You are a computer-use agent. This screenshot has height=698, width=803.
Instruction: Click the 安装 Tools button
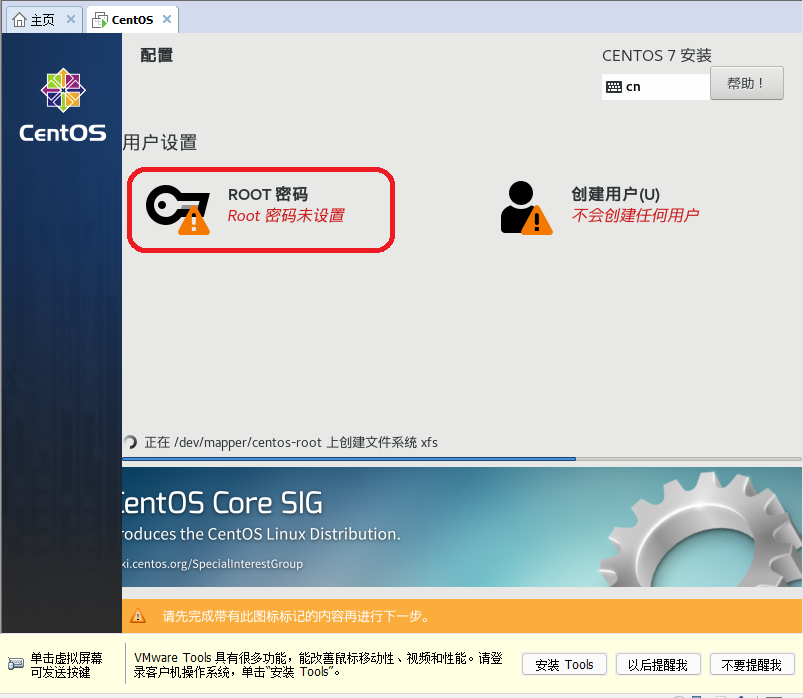[x=564, y=663]
